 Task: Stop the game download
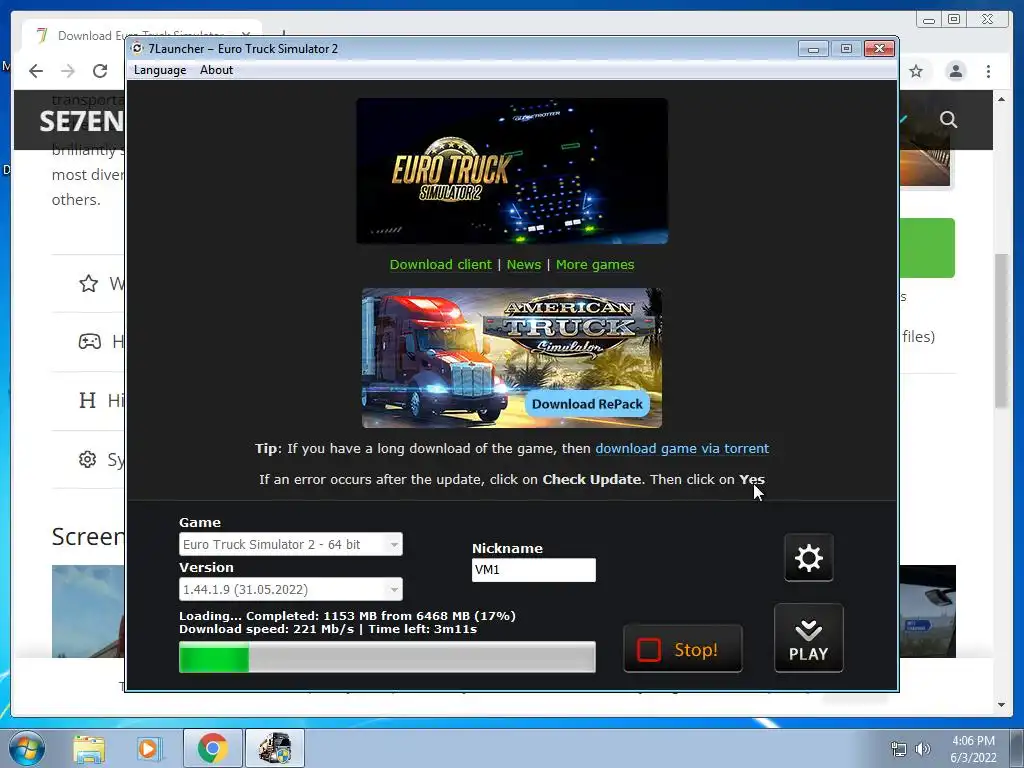pyautogui.click(x=682, y=649)
